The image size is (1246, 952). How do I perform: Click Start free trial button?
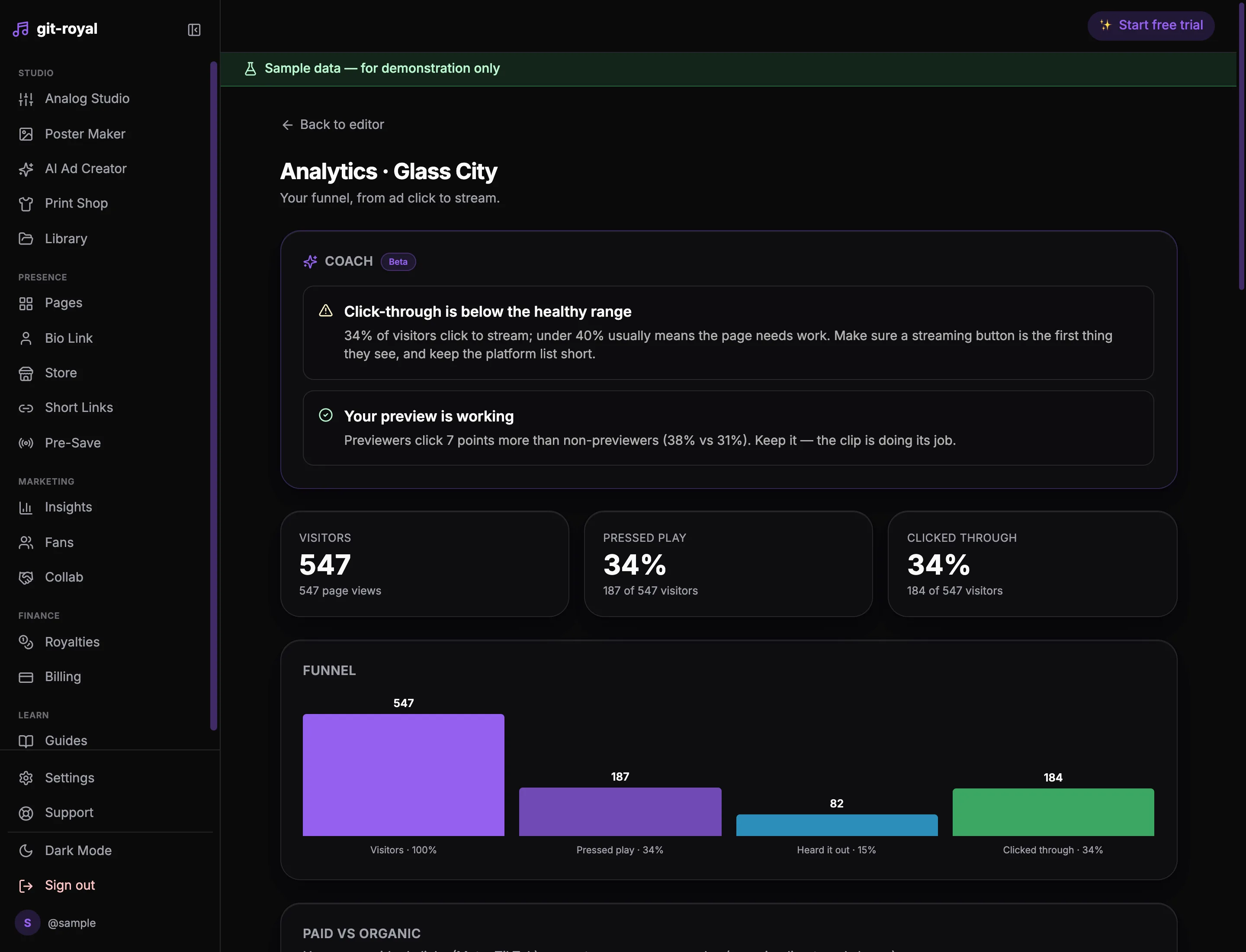click(1150, 26)
